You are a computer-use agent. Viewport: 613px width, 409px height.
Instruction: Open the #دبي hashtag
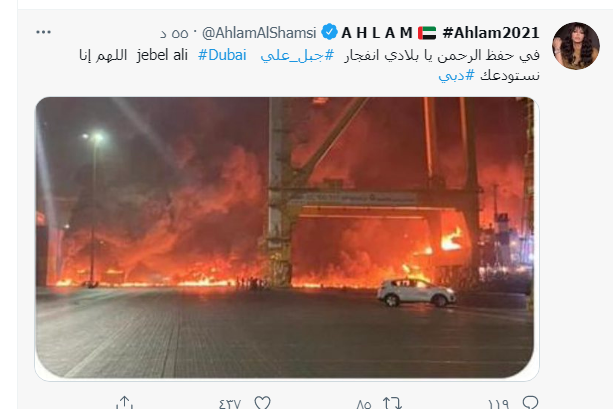pos(456,75)
